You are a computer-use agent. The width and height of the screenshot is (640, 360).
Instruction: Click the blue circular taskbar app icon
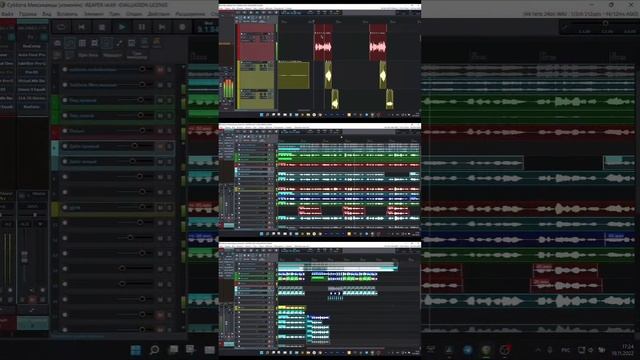(468, 350)
